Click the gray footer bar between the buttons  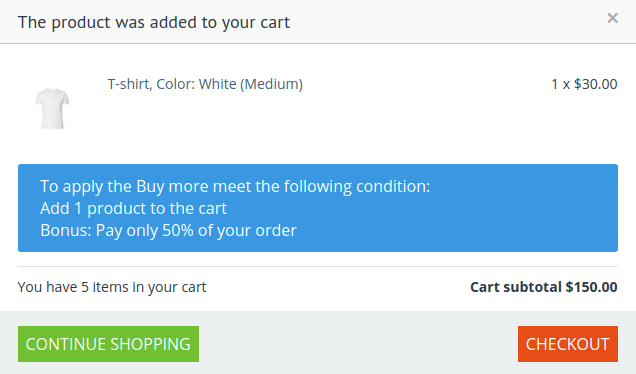tap(358, 344)
